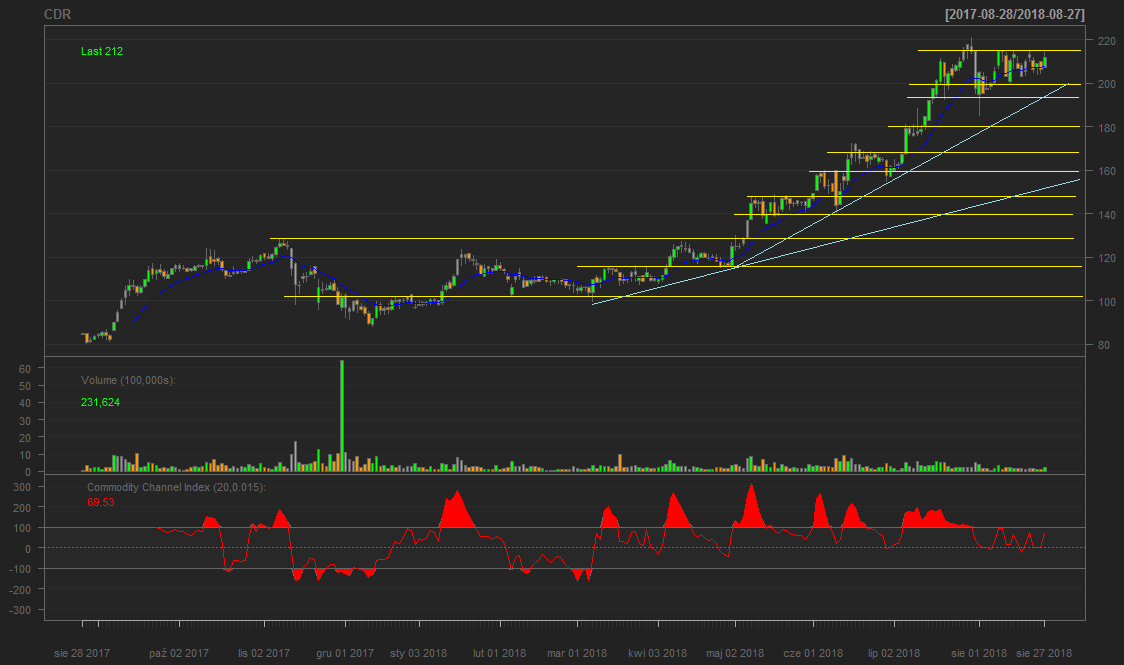Viewport: 1124px width, 665px height.
Task: Click the 200 price axis label
Action: (x=1106, y=84)
